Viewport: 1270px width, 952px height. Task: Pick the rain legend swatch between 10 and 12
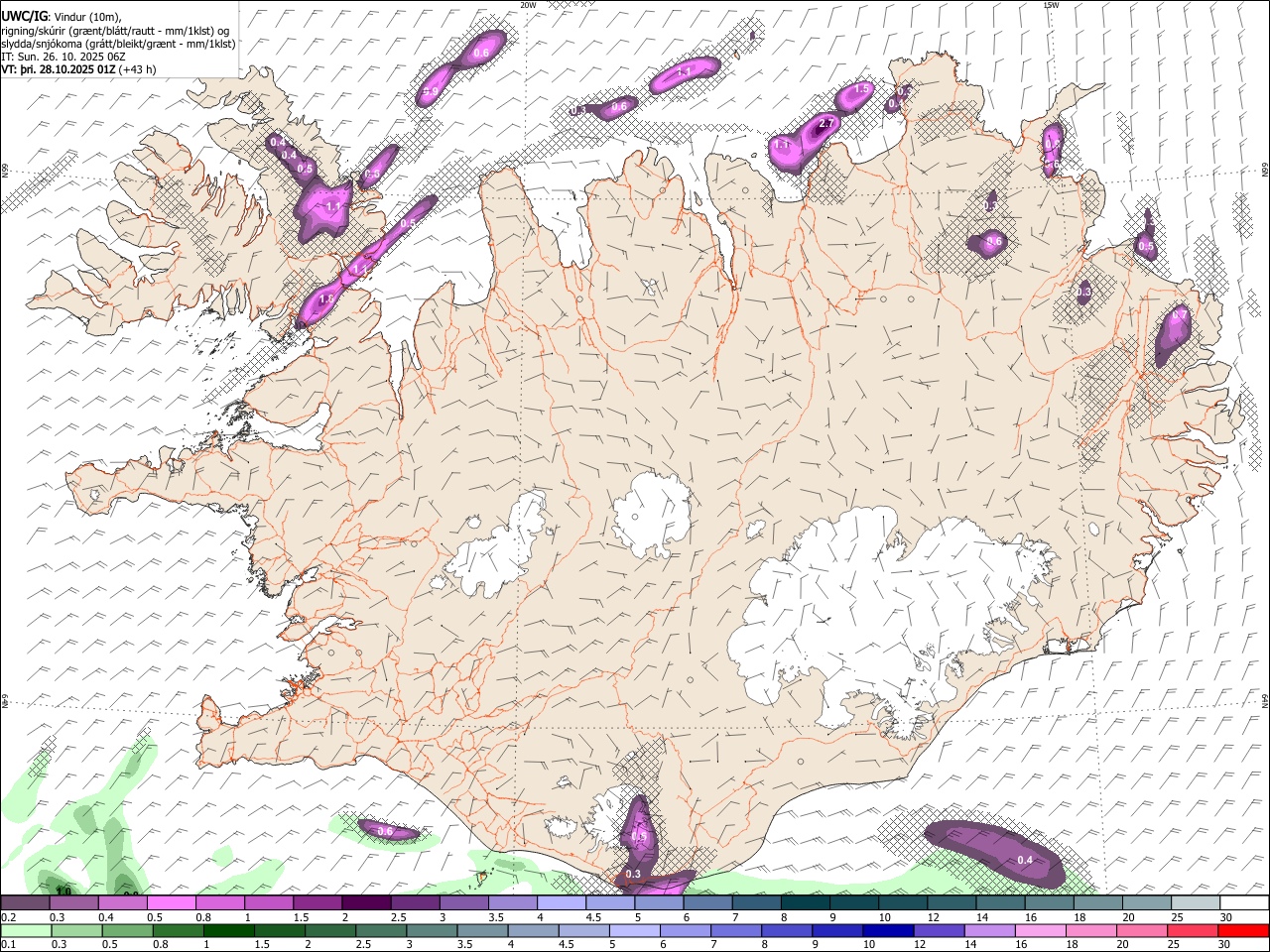[x=889, y=930]
